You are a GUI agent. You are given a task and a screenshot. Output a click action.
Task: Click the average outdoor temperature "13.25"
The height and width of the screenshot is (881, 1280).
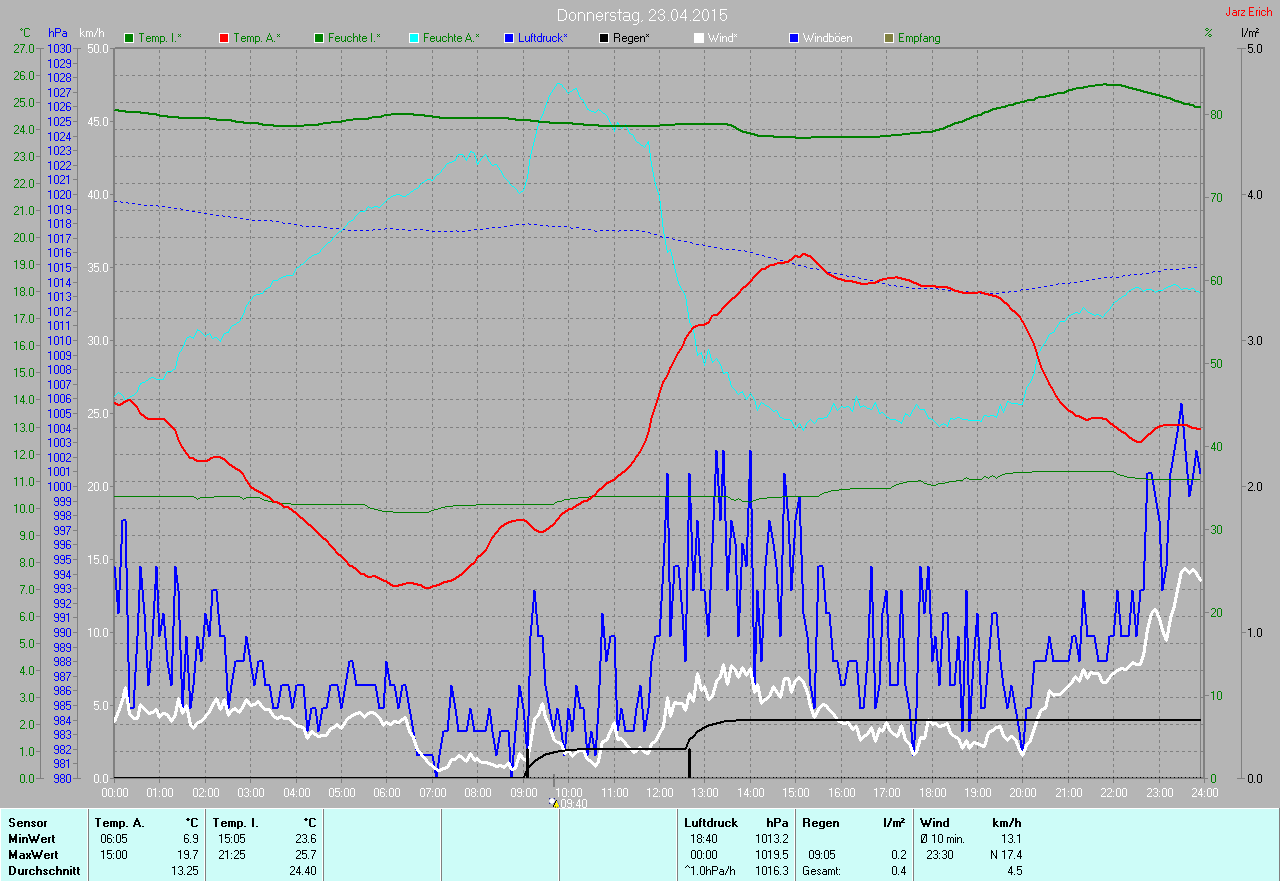click(x=184, y=870)
